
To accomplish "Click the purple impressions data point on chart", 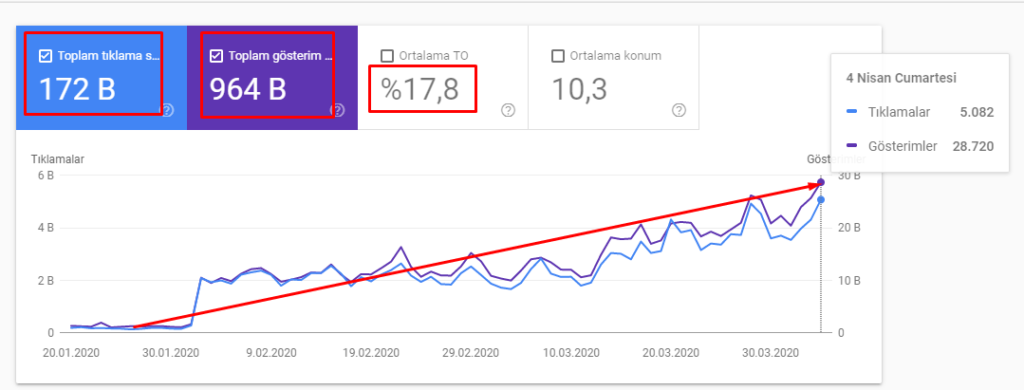I will point(821,182).
